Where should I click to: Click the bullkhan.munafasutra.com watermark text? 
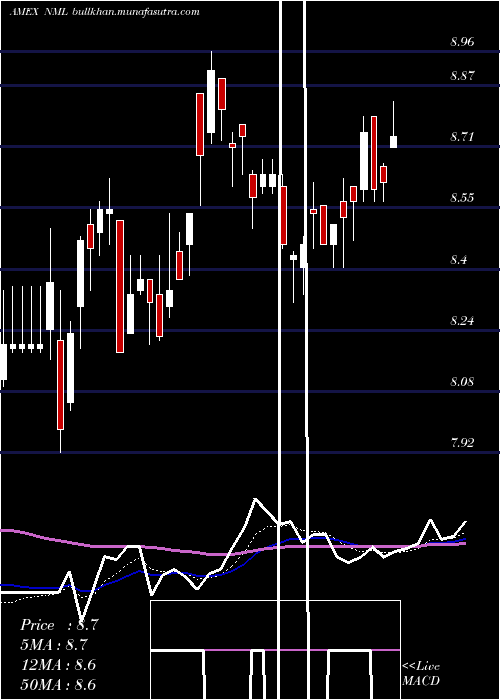click(x=135, y=12)
